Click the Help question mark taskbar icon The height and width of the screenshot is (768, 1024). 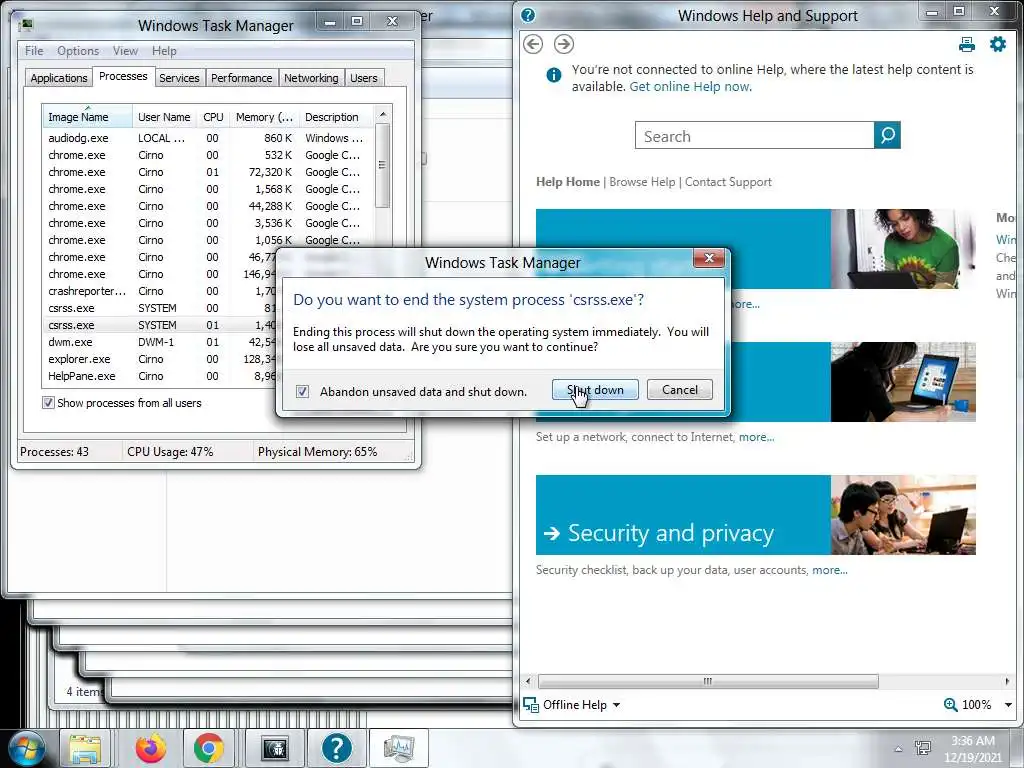pyautogui.click(x=336, y=748)
